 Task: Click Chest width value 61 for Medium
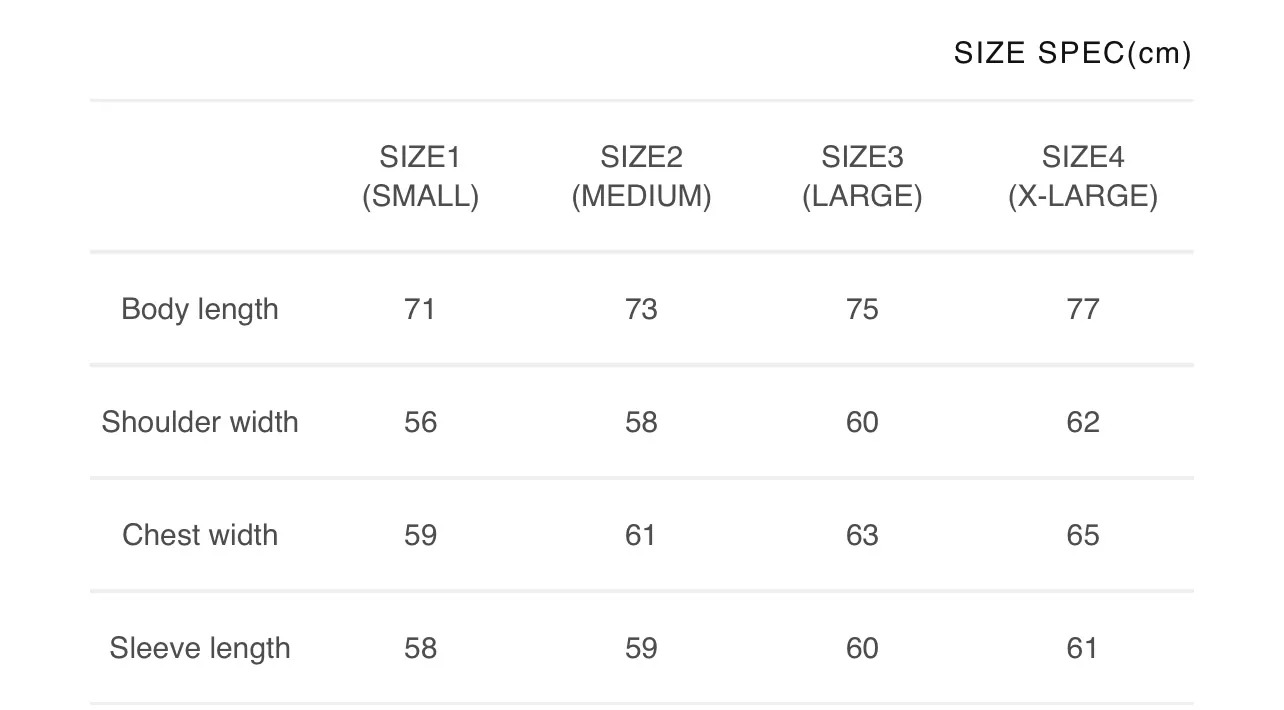(x=641, y=535)
